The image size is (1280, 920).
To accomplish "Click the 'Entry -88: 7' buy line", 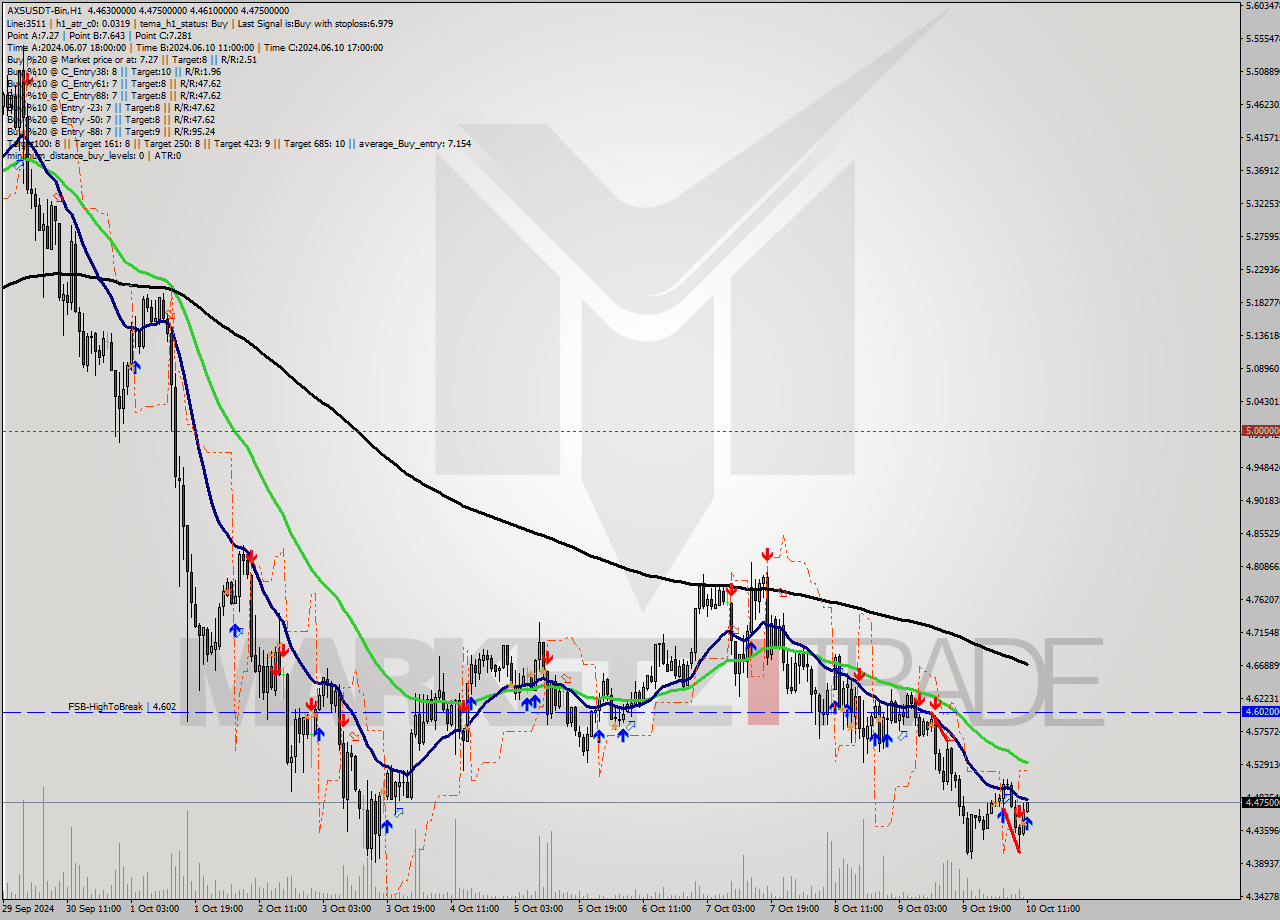I will [110, 131].
